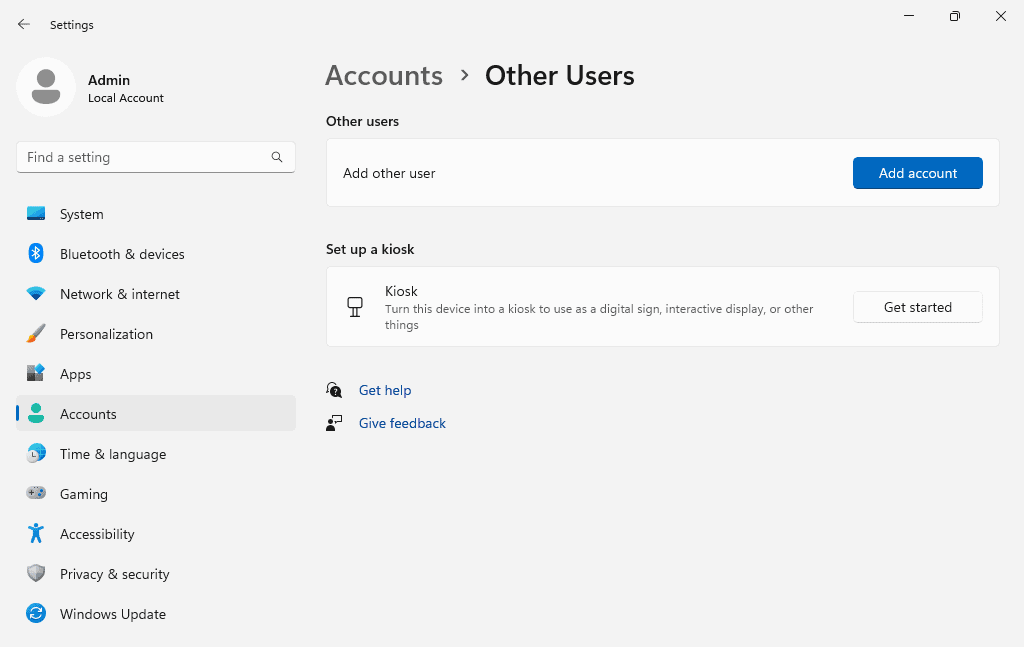Open Personalization settings
This screenshot has height=647, width=1024.
point(156,334)
